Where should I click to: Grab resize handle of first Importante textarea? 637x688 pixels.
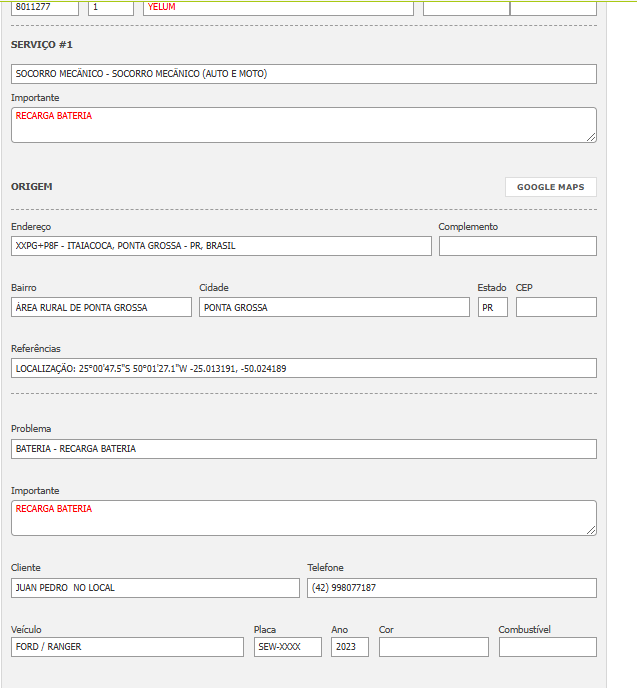[x=591, y=137]
